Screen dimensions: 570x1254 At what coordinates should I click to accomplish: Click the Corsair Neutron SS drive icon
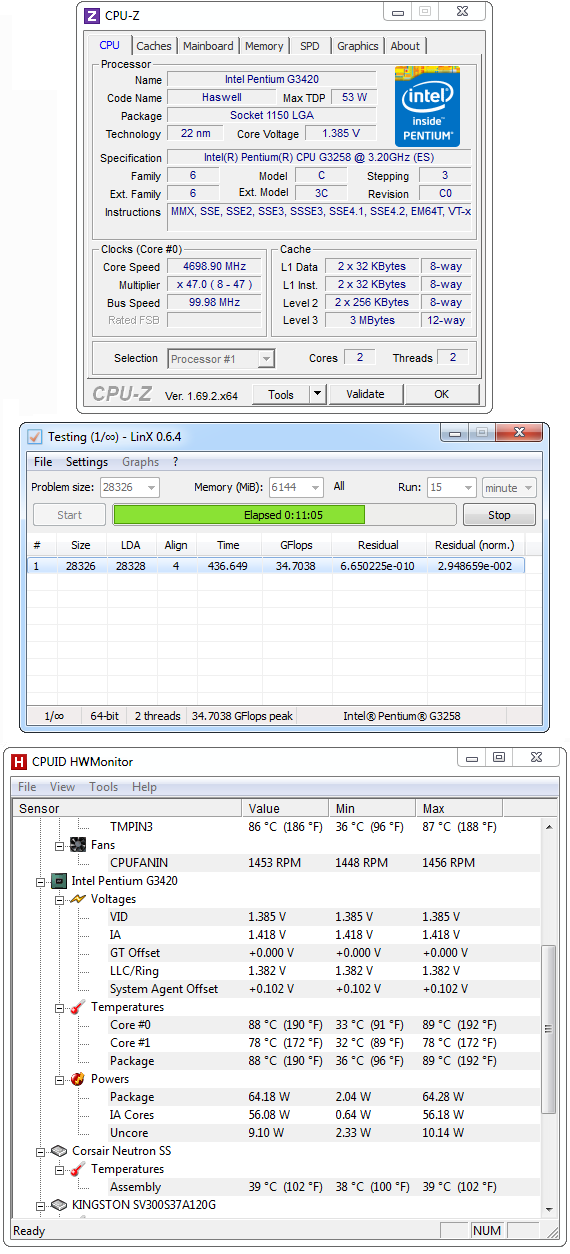60,1151
